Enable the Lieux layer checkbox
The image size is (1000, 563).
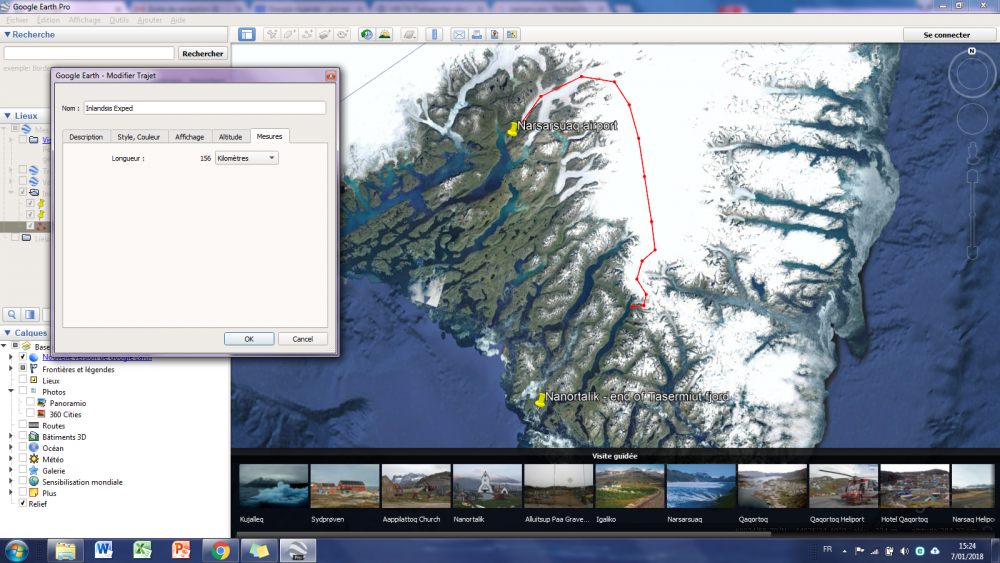pos(23,380)
